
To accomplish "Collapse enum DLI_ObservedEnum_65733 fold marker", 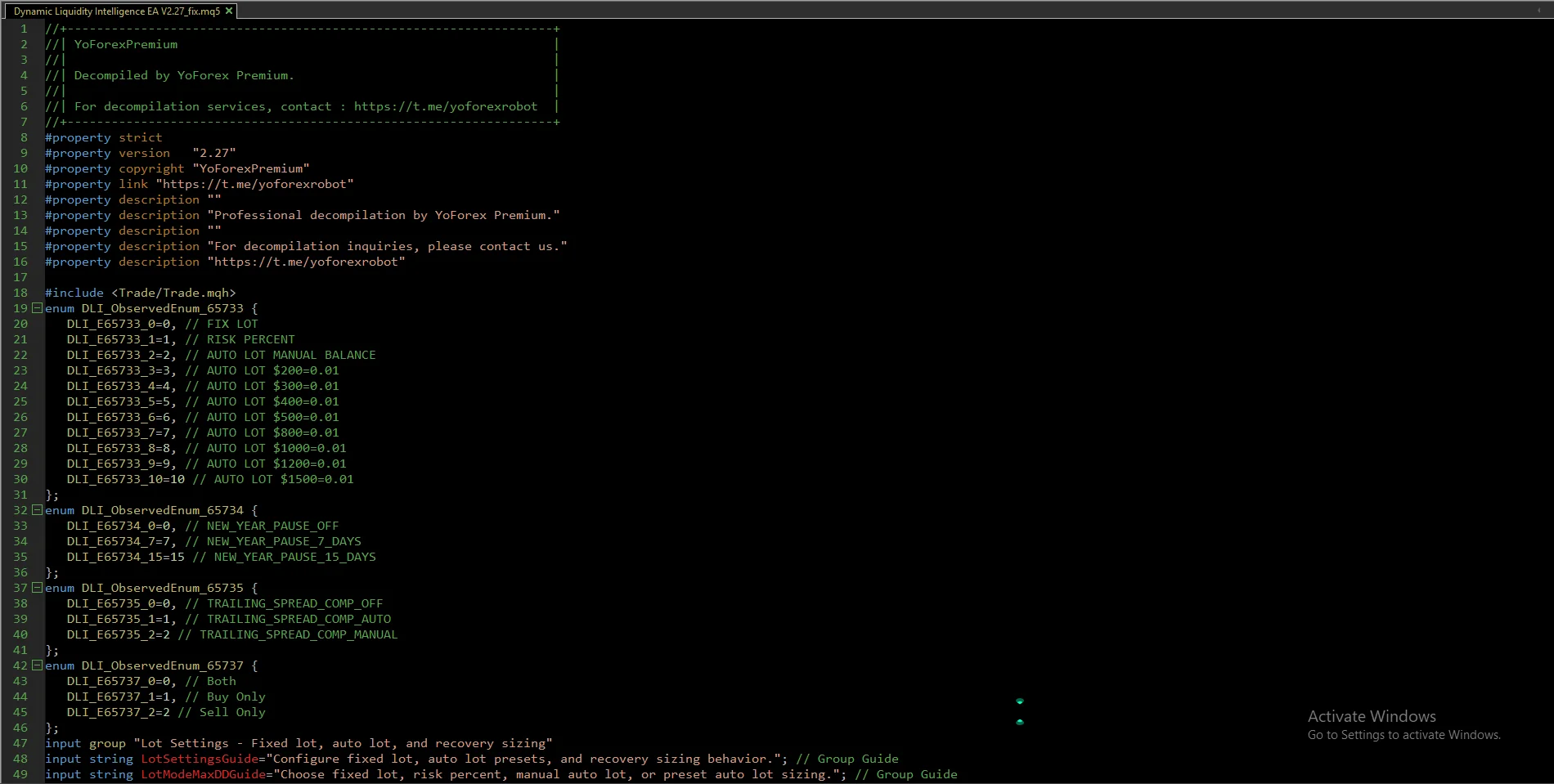I will (37, 308).
